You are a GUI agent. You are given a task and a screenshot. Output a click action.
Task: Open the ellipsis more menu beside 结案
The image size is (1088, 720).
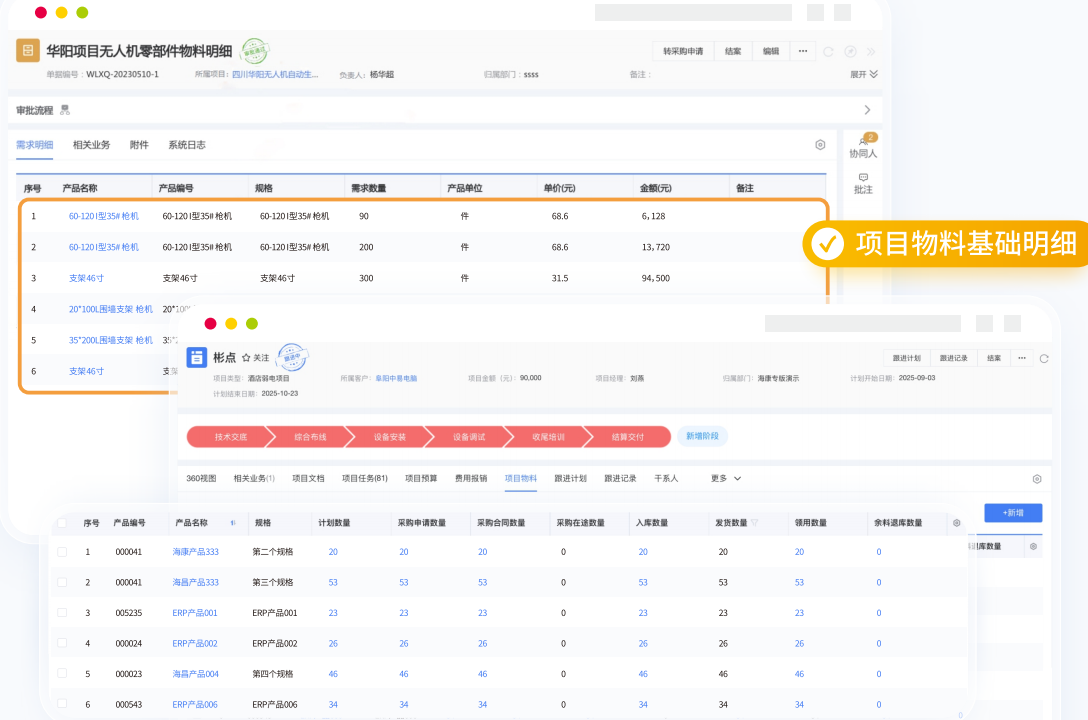[1021, 358]
